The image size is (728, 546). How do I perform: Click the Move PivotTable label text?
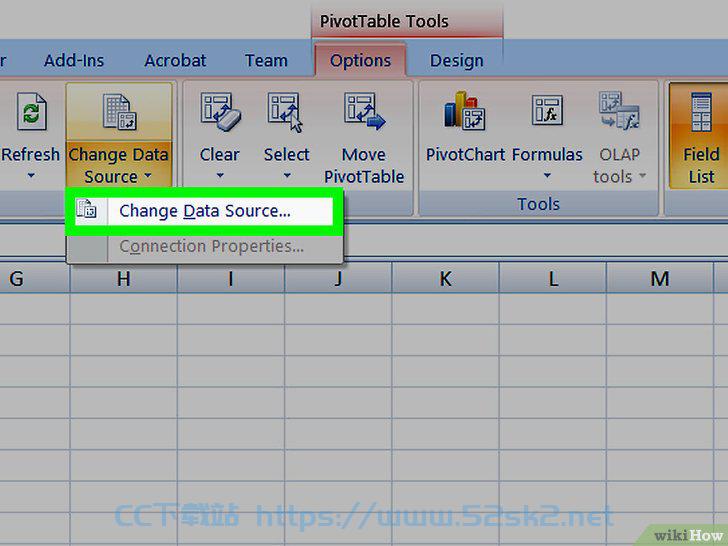[364, 165]
